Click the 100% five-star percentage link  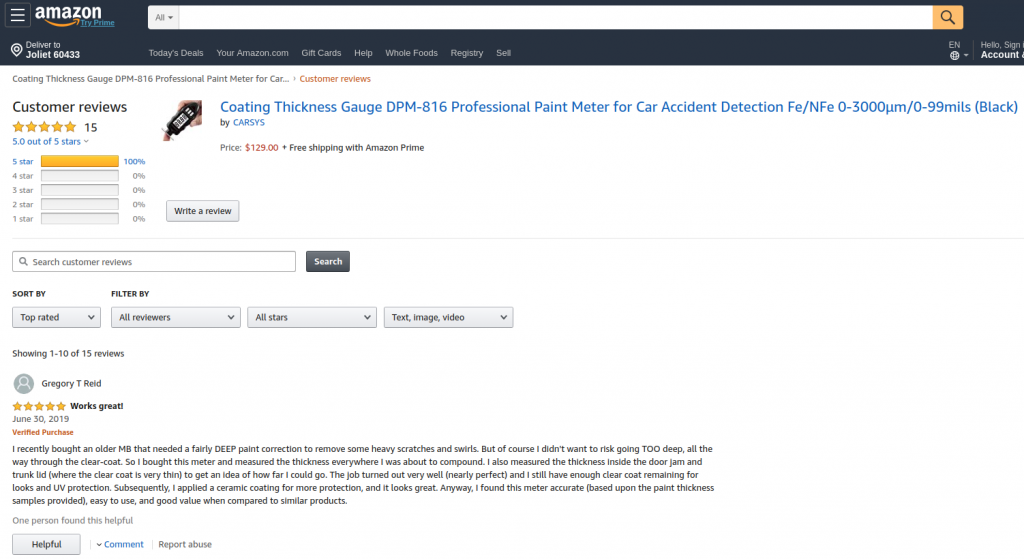tap(135, 161)
